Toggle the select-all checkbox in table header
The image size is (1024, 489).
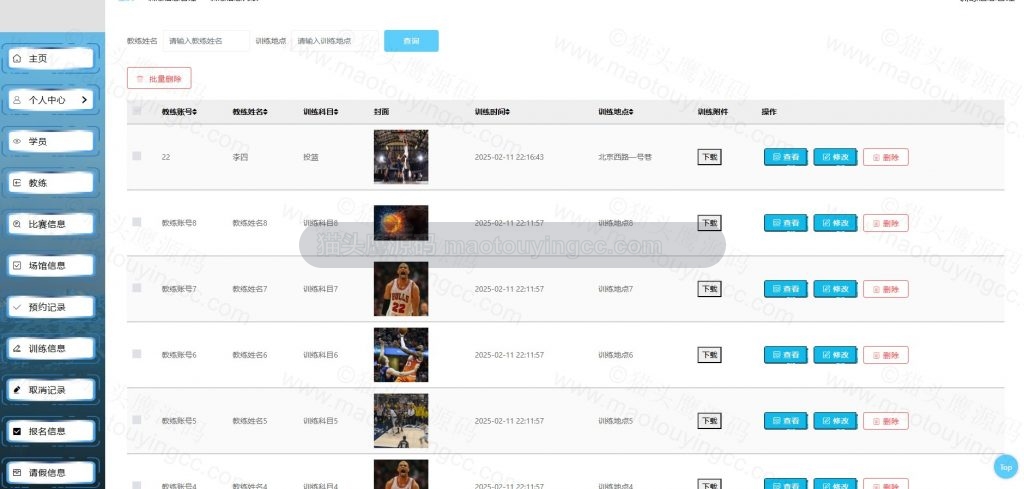tap(136, 111)
